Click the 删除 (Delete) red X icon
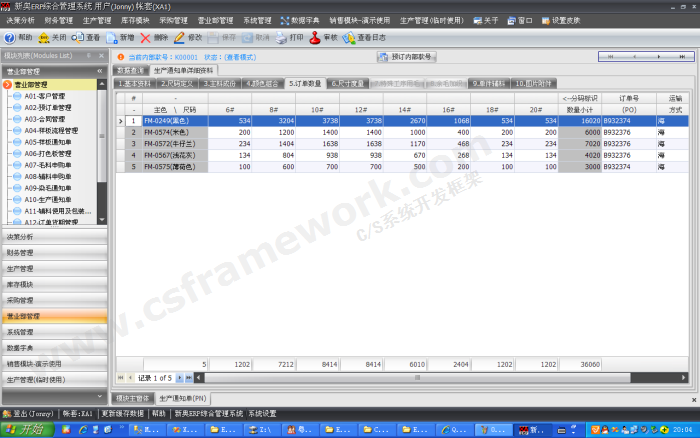The width and height of the screenshot is (700, 438). [x=147, y=37]
